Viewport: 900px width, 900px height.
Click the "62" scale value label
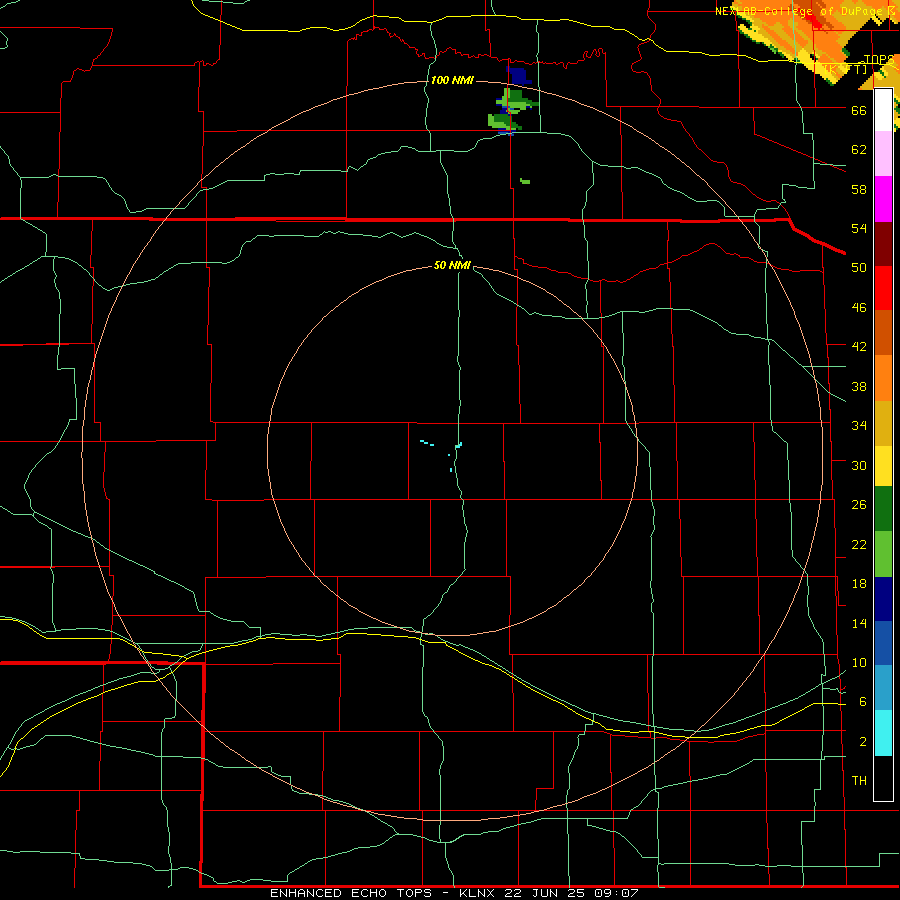pos(859,149)
